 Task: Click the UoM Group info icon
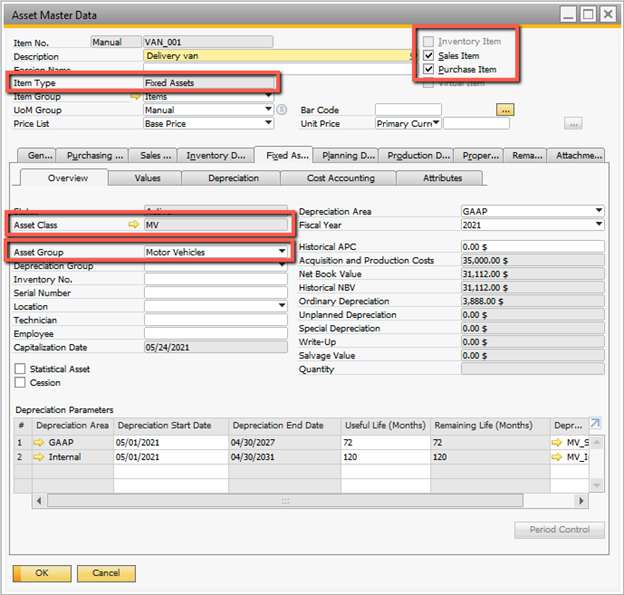[282, 109]
